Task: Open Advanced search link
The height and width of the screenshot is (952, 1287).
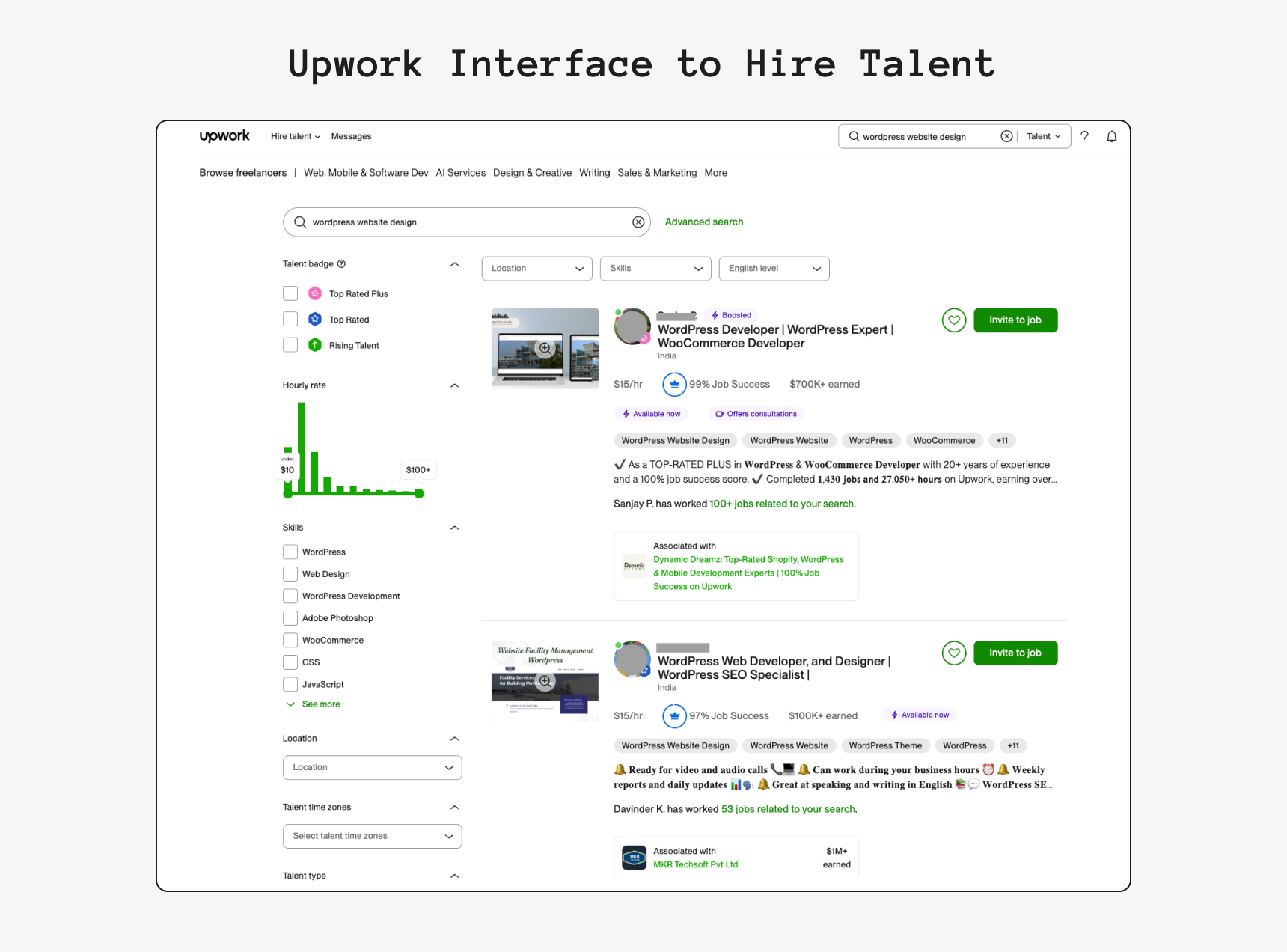Action: click(x=704, y=222)
